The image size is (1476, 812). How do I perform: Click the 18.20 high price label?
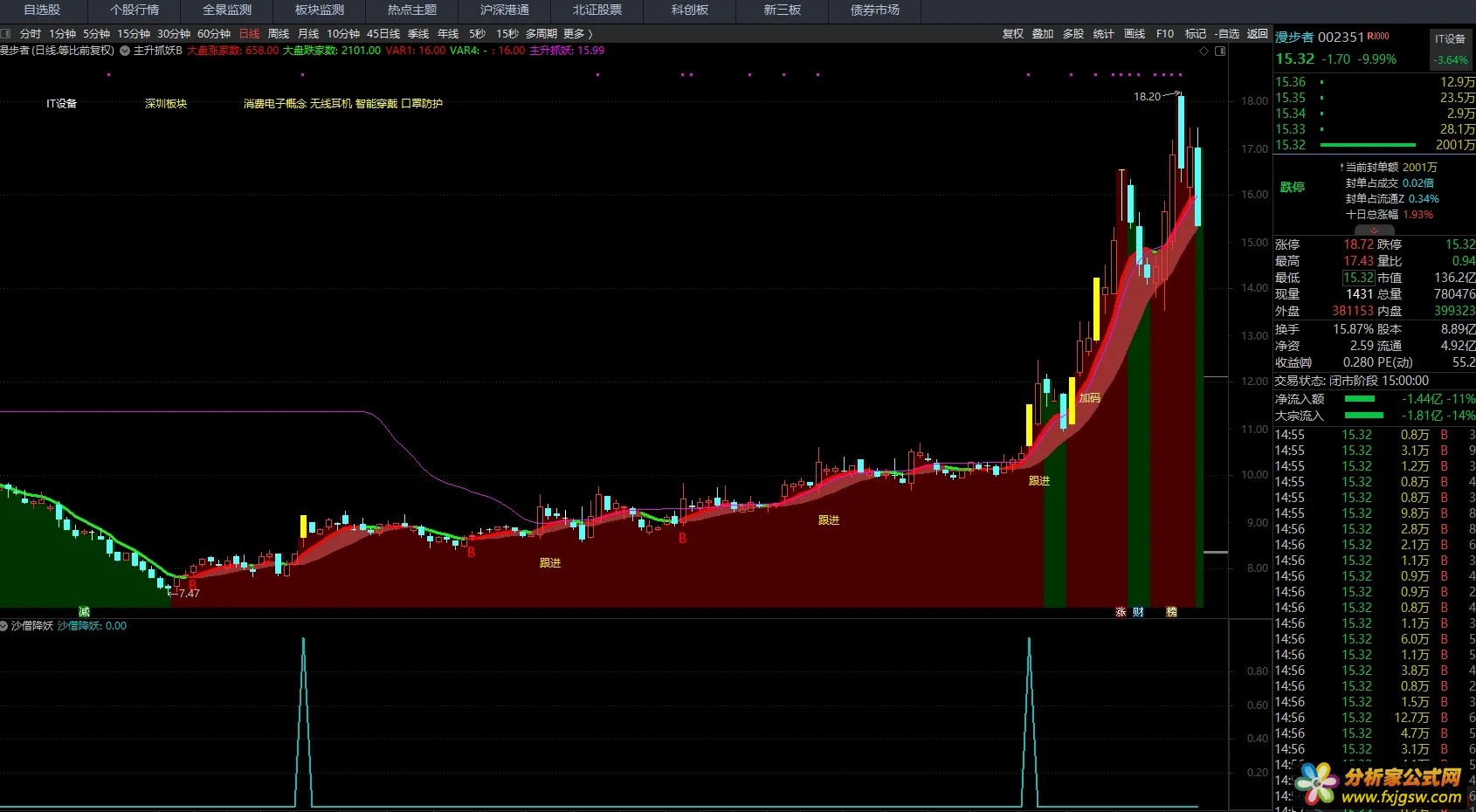click(x=1147, y=97)
